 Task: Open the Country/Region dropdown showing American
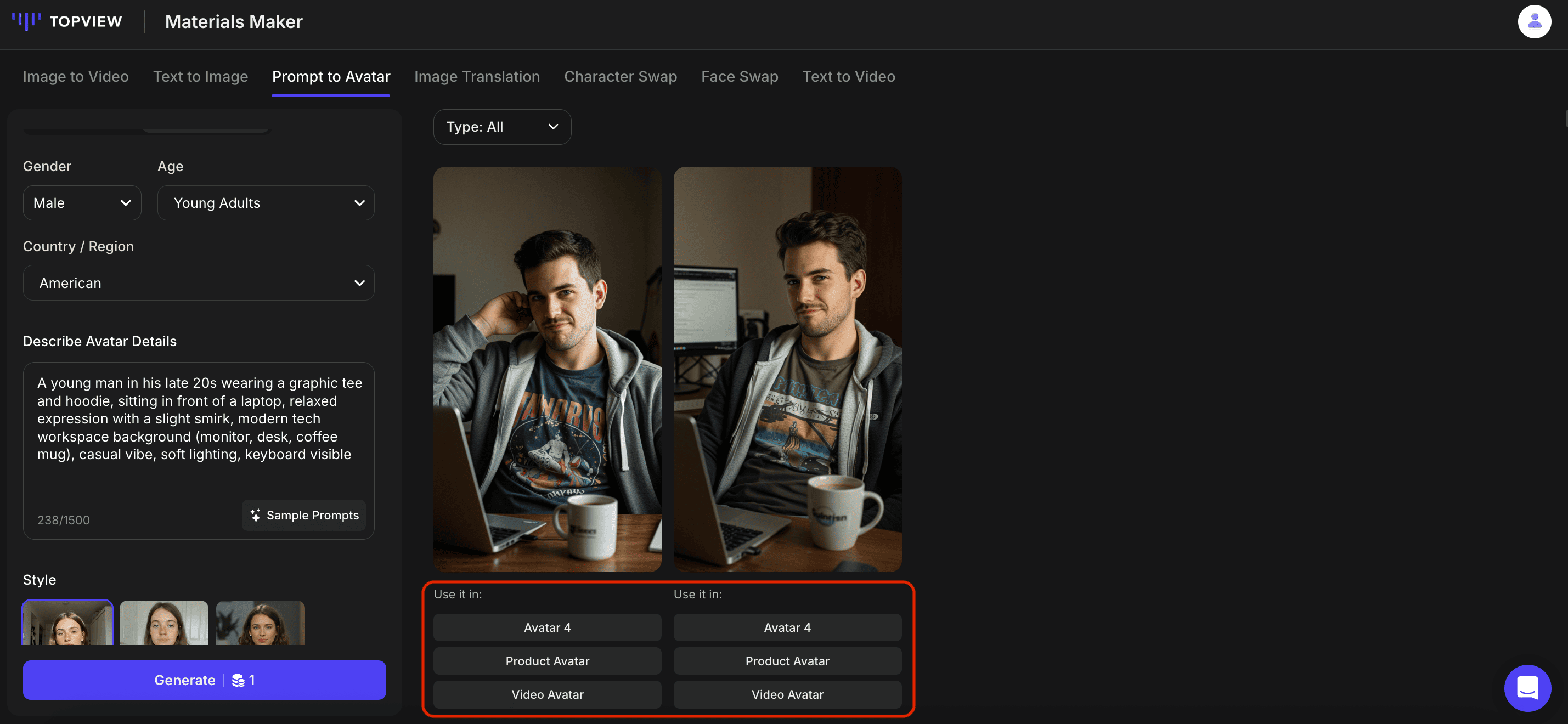click(x=199, y=282)
